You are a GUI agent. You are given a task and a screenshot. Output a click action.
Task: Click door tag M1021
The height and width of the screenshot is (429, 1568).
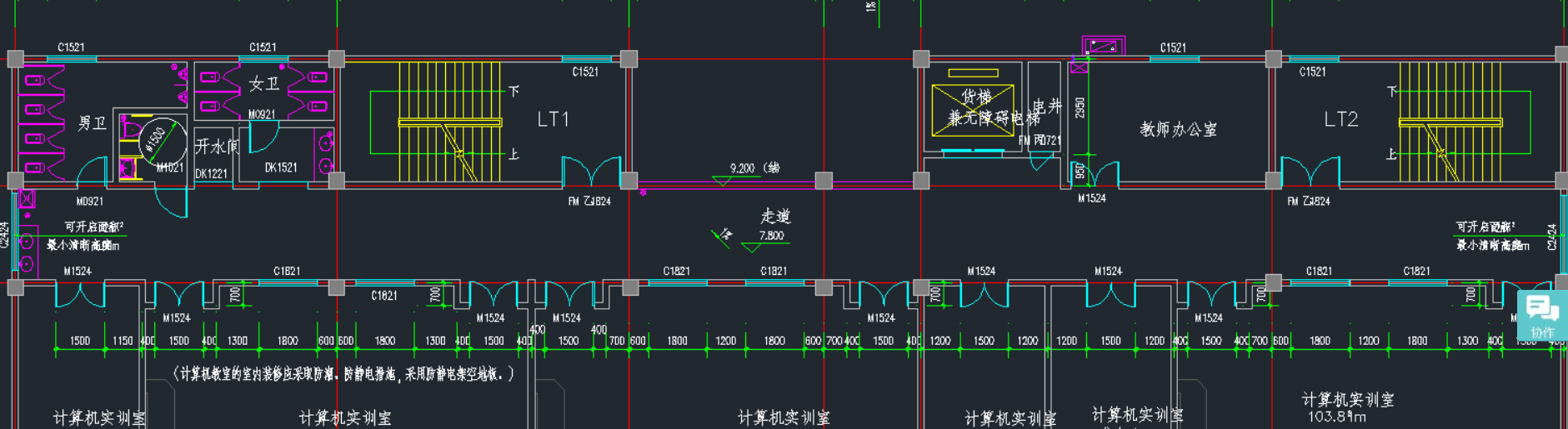[169, 167]
